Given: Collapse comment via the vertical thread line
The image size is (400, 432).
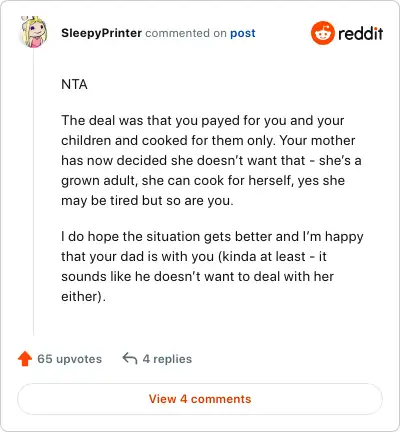Looking at the screenshot, I should coord(34,192).
